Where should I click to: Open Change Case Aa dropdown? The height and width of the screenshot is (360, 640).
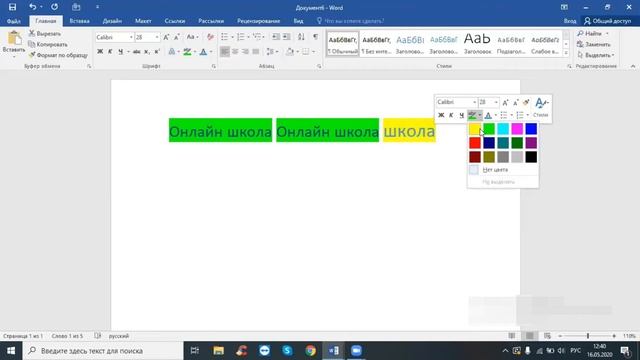(x=192, y=37)
